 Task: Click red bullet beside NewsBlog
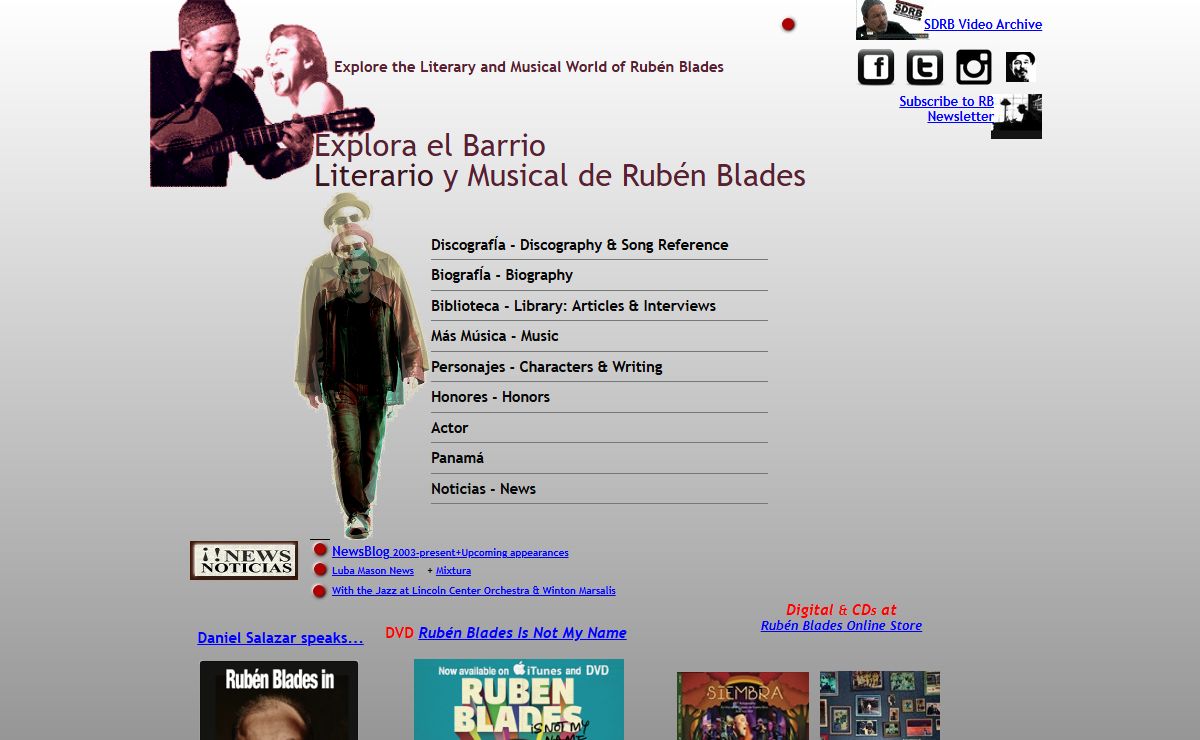click(x=320, y=550)
